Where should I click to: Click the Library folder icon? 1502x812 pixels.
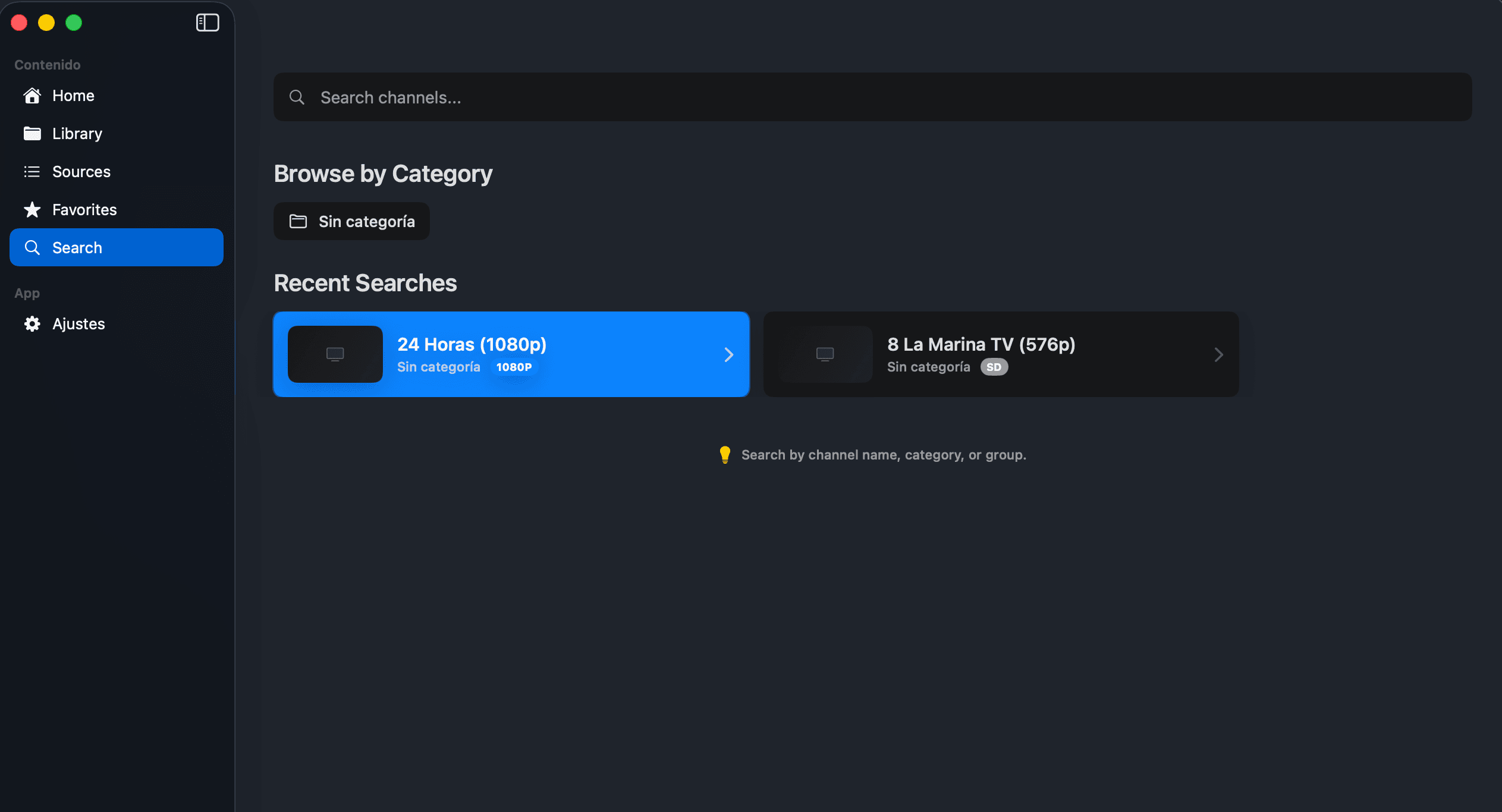pyautogui.click(x=32, y=134)
